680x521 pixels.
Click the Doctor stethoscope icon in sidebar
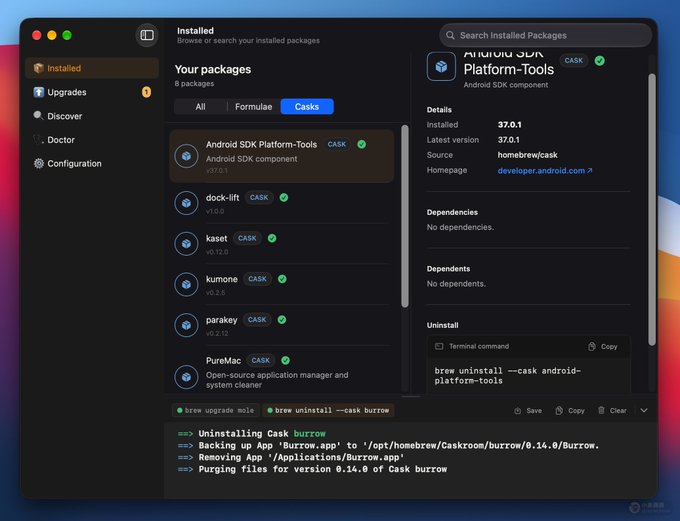(x=39, y=140)
